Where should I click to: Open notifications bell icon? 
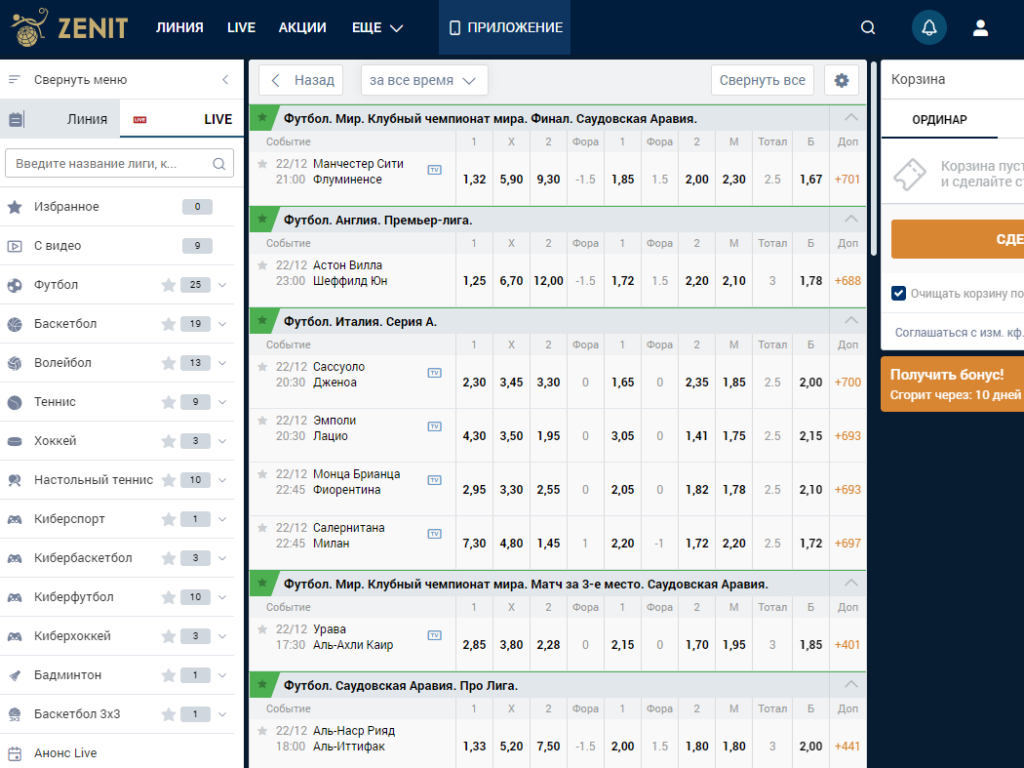tap(929, 27)
